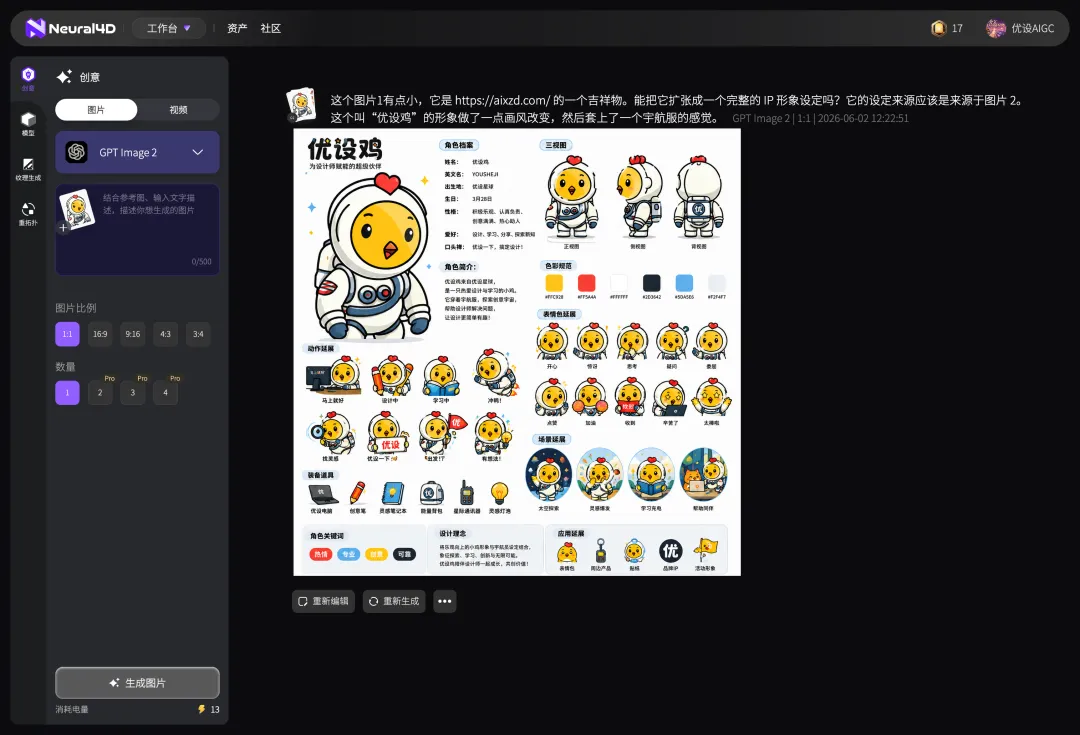Click the 重新生成 regenerate button

coord(394,601)
